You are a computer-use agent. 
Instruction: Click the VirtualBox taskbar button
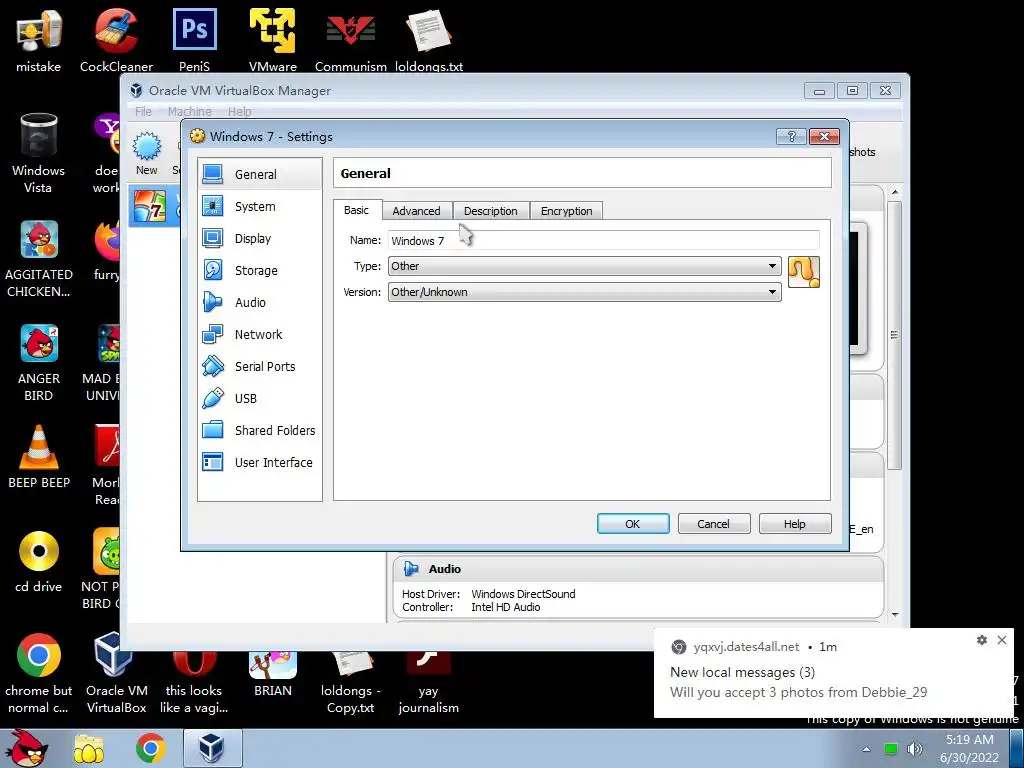coord(212,748)
